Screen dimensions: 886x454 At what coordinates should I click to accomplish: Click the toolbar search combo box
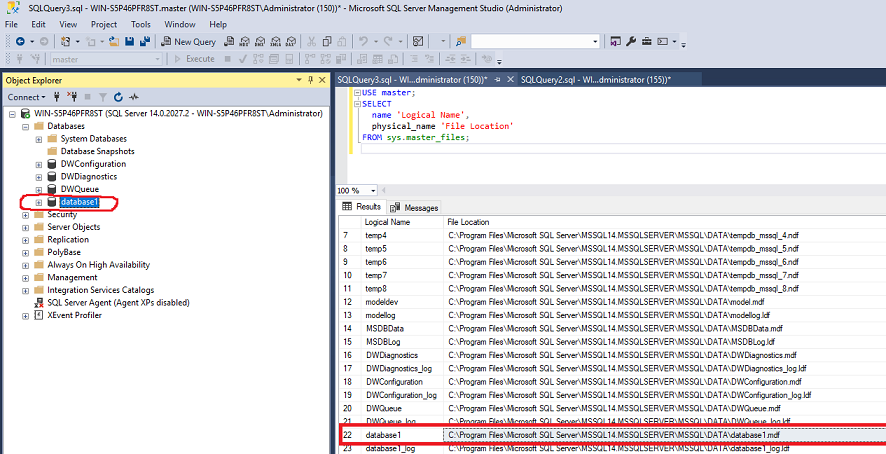(535, 41)
